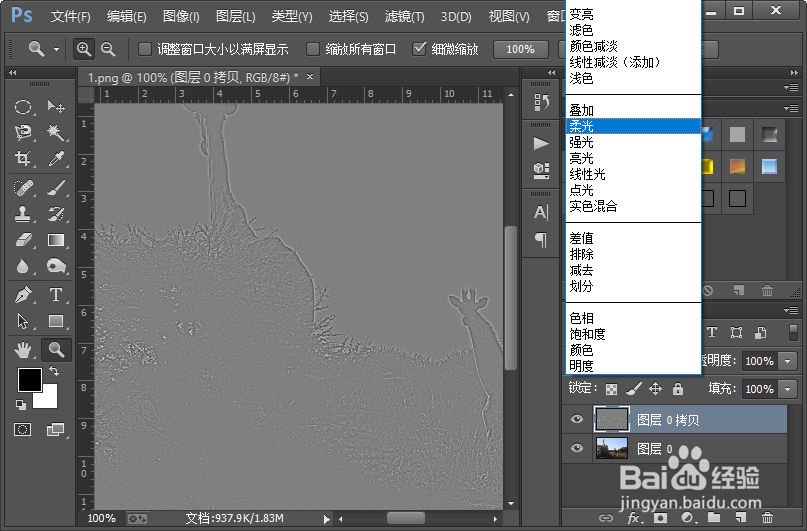The width and height of the screenshot is (807, 531).
Task: Open status bar info arrow
Action: (326, 519)
